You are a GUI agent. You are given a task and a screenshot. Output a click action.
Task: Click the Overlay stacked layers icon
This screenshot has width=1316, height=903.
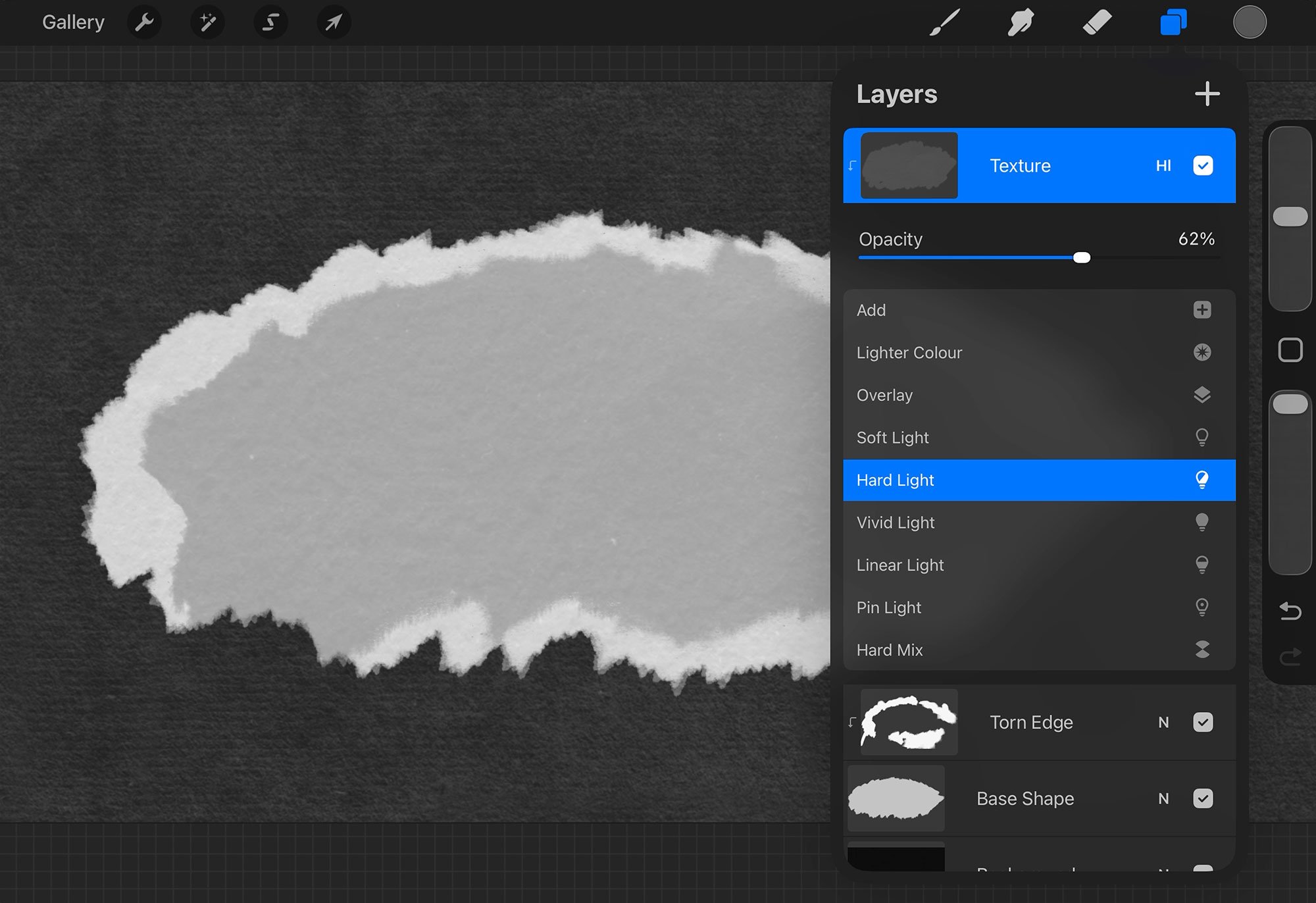click(1202, 395)
